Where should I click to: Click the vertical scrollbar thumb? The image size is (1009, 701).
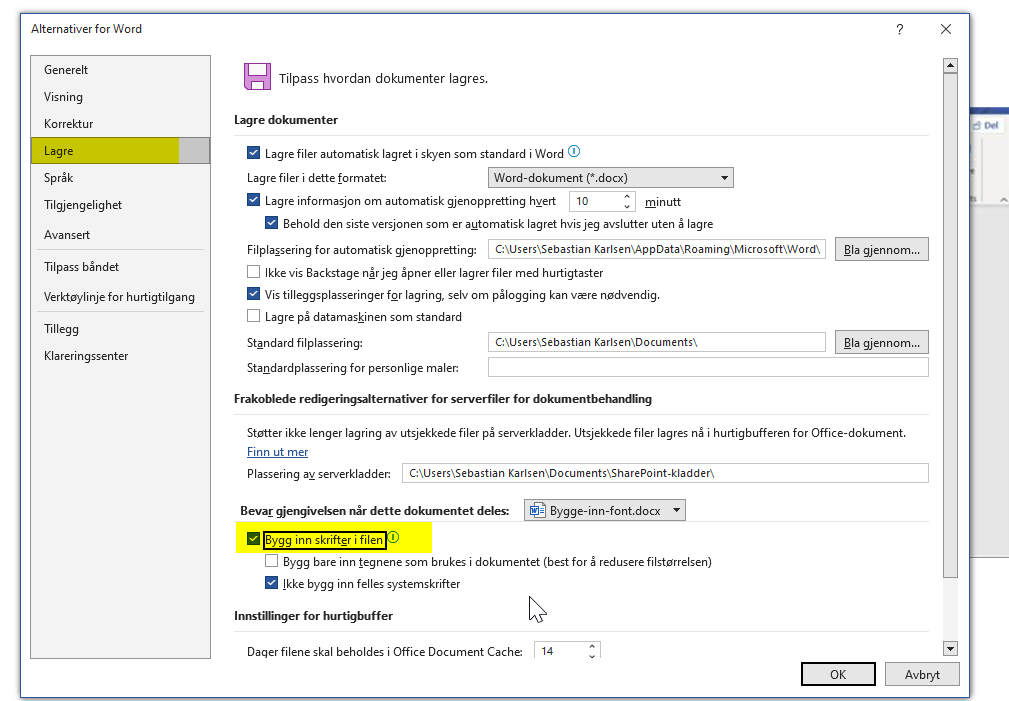(x=950, y=325)
